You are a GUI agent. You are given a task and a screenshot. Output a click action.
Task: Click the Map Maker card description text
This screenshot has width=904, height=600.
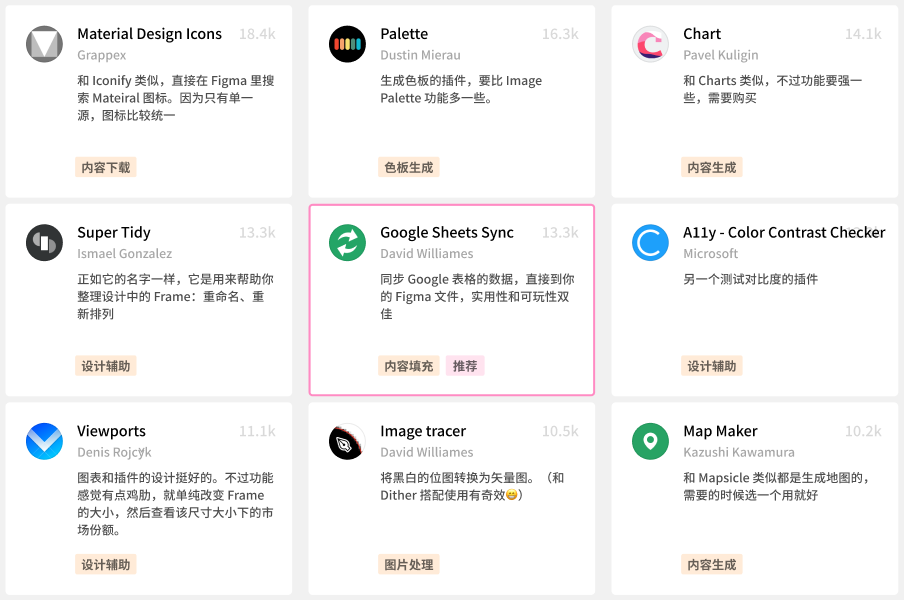(776, 486)
